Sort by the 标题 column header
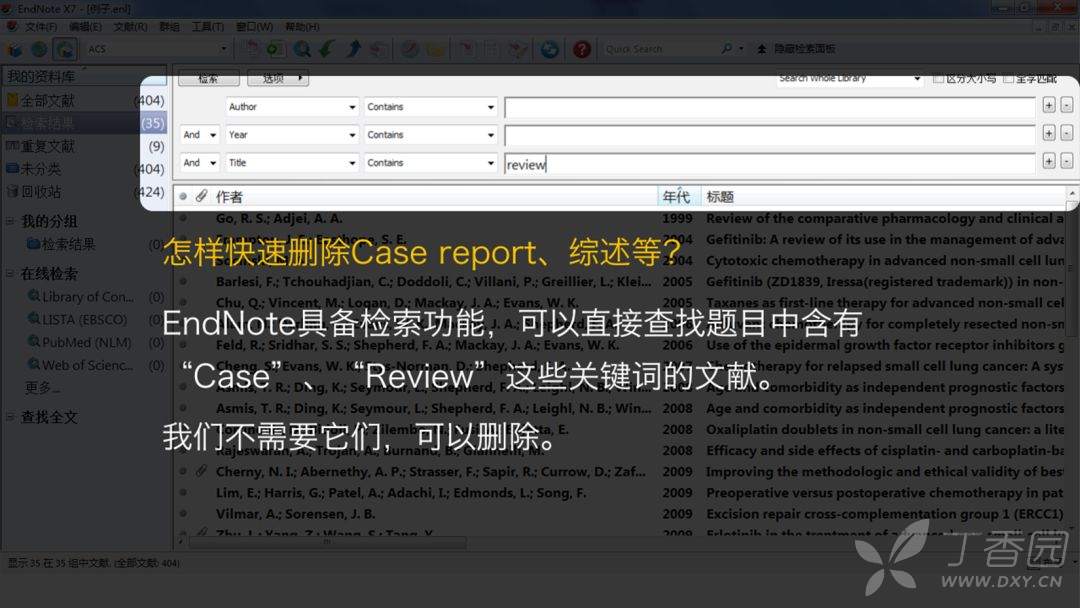 click(x=720, y=197)
